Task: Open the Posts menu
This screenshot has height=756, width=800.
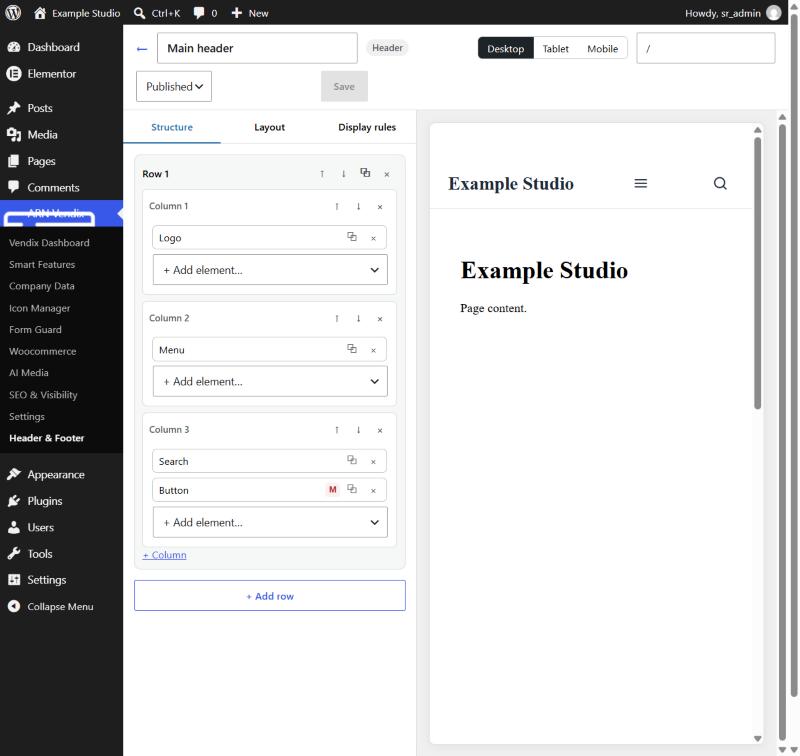Action: click(61, 108)
